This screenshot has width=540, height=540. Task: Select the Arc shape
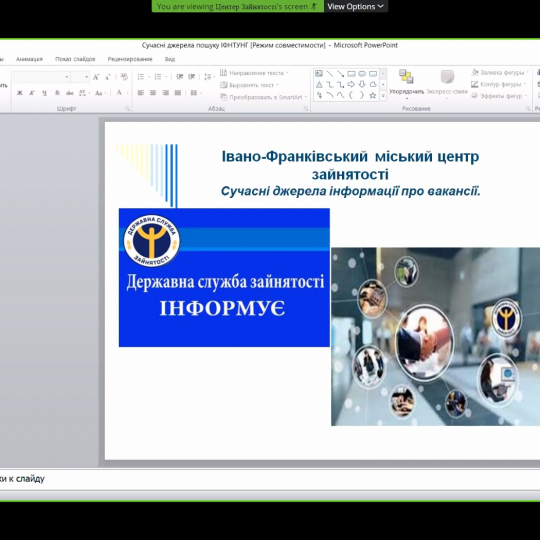330,95
